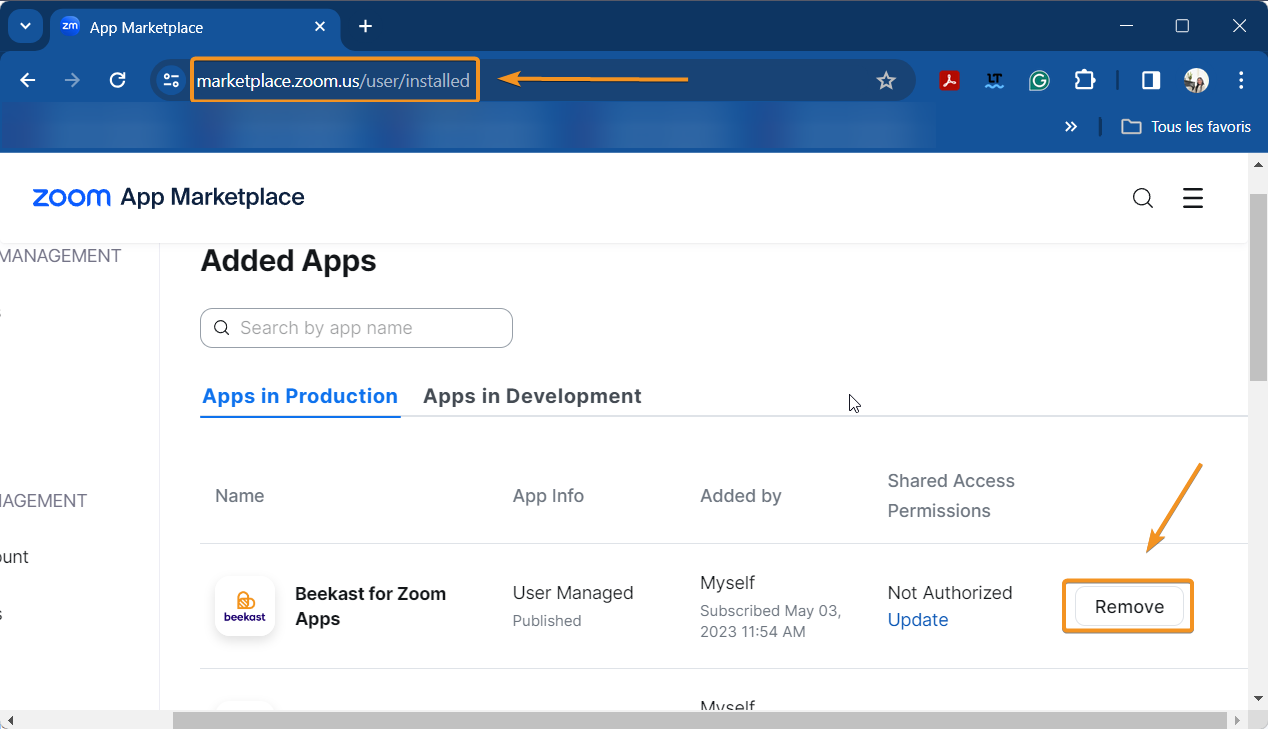Remove the Beekast for Zoom Apps
This screenshot has height=729, width=1268.
tap(1129, 607)
